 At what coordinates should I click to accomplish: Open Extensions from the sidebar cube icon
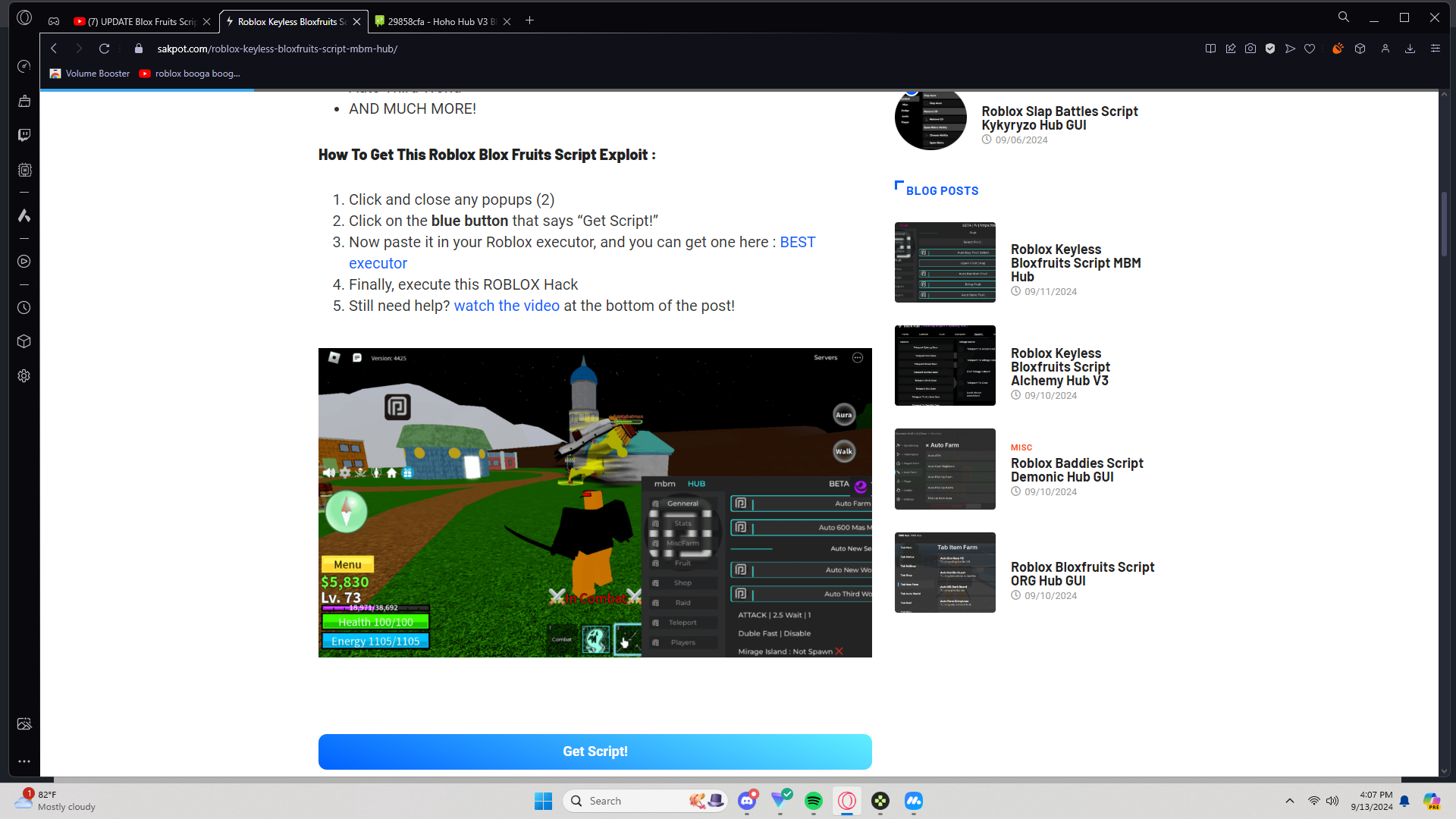24,341
